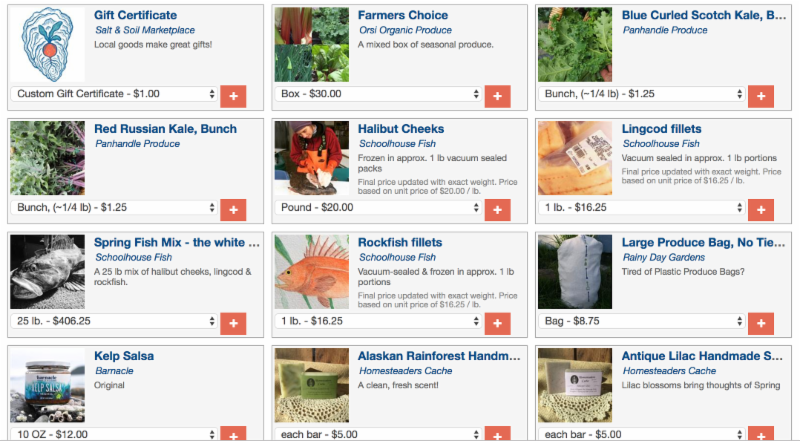Hit plus button for Rockfish fillets
800x441 pixels.
tap(497, 323)
